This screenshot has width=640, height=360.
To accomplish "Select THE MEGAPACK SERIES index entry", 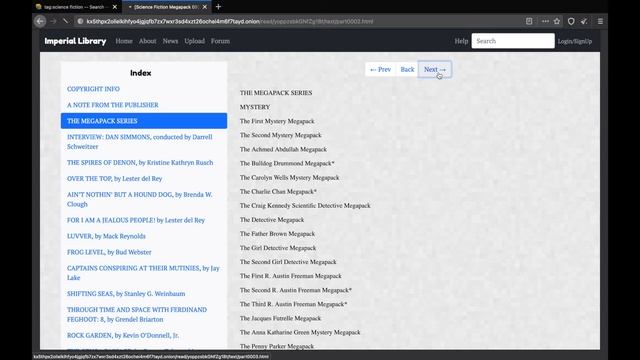I will (144, 121).
